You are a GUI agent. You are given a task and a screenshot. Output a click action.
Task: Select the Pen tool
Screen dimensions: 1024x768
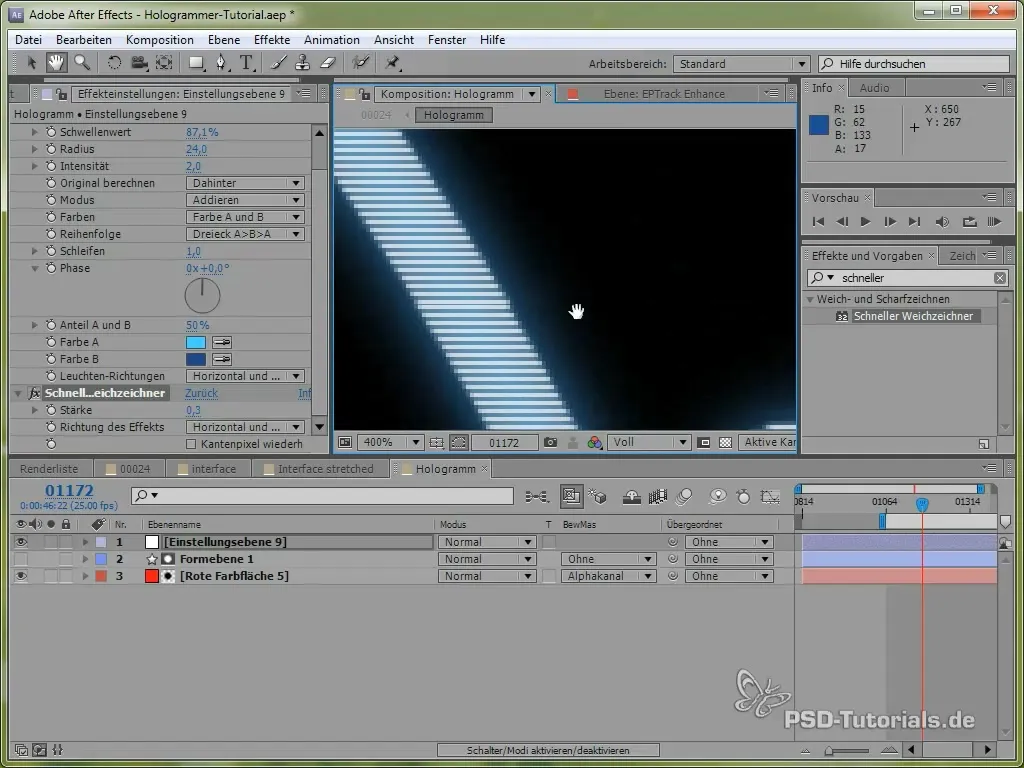point(222,63)
